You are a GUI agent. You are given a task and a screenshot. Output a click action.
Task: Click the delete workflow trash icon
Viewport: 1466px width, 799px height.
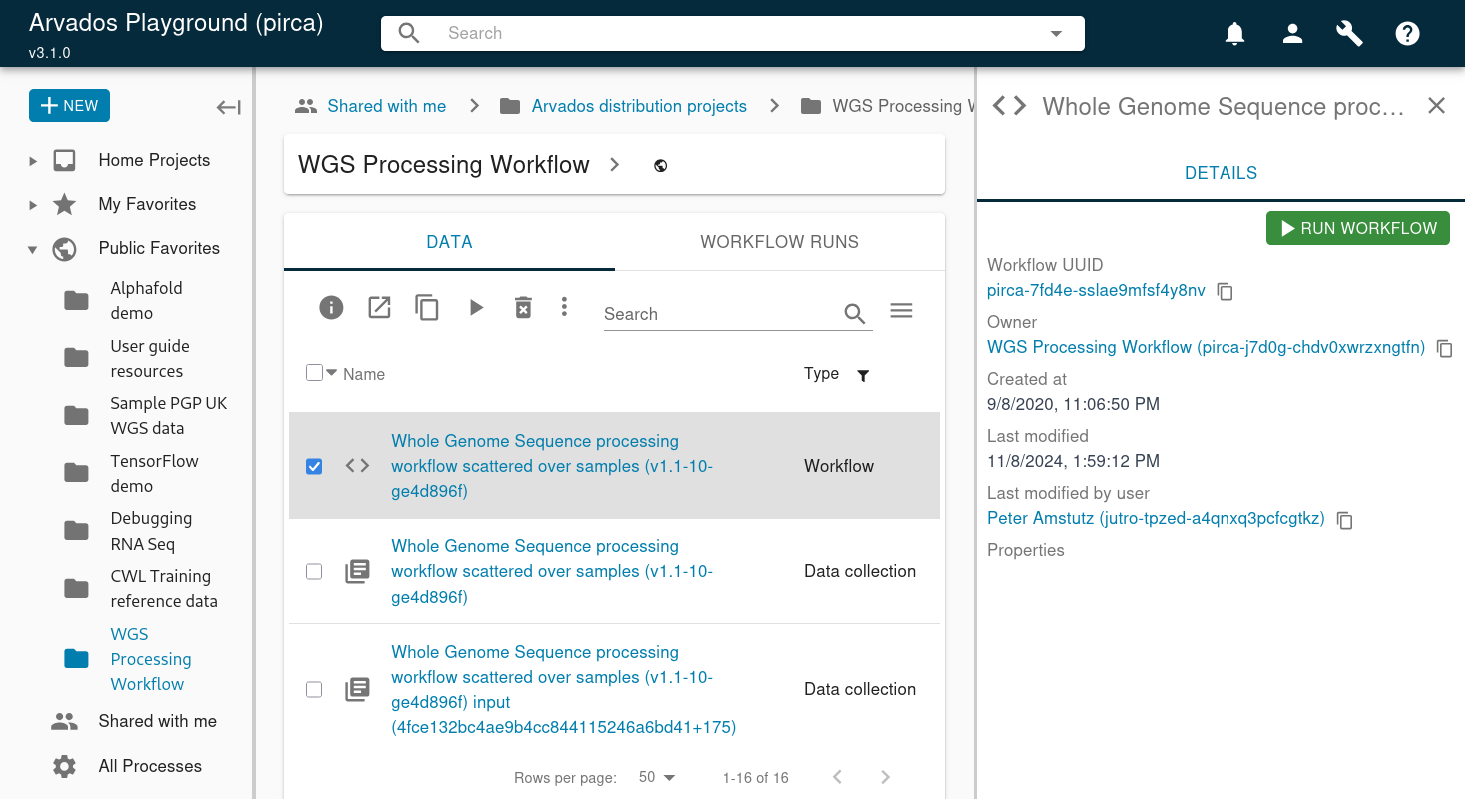[523, 308]
